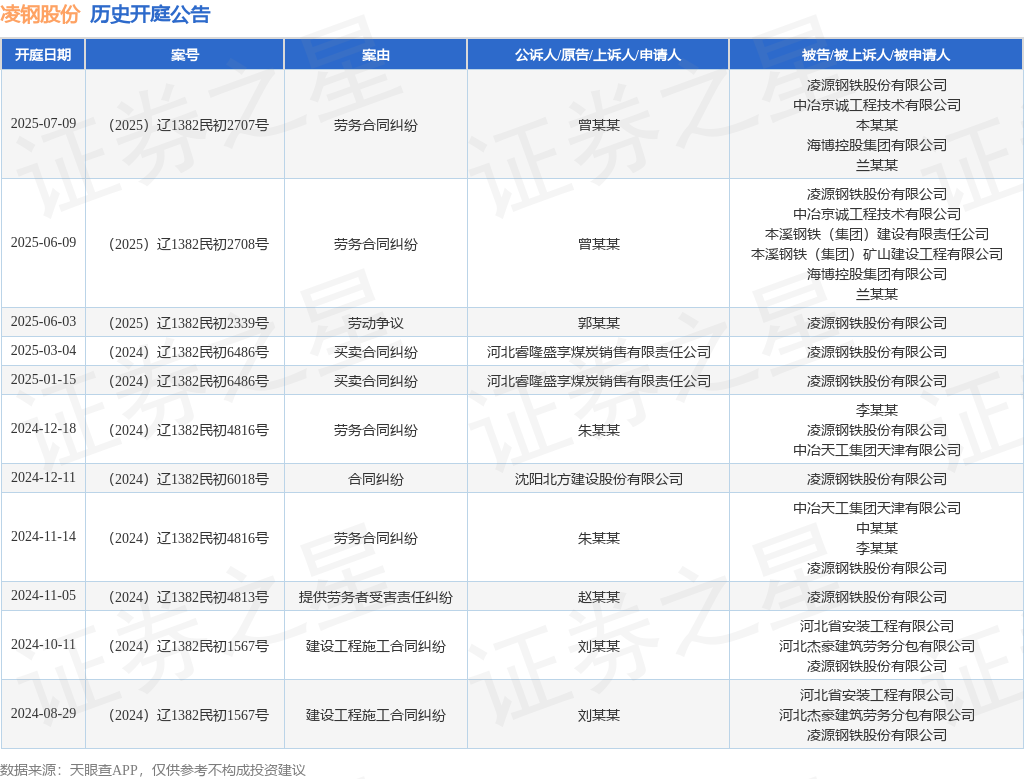Click date cell 2024-12-18
The width and height of the screenshot is (1024, 779).
(43, 428)
